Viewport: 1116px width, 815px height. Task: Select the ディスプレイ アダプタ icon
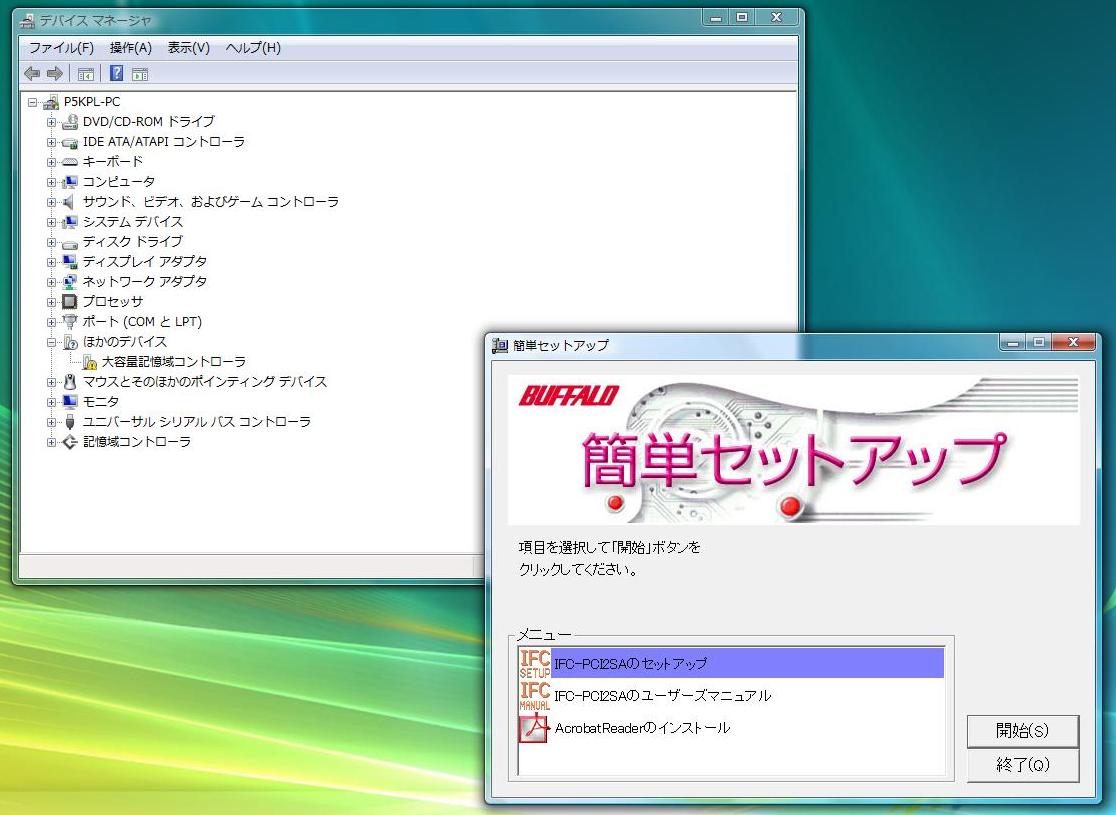coord(70,262)
